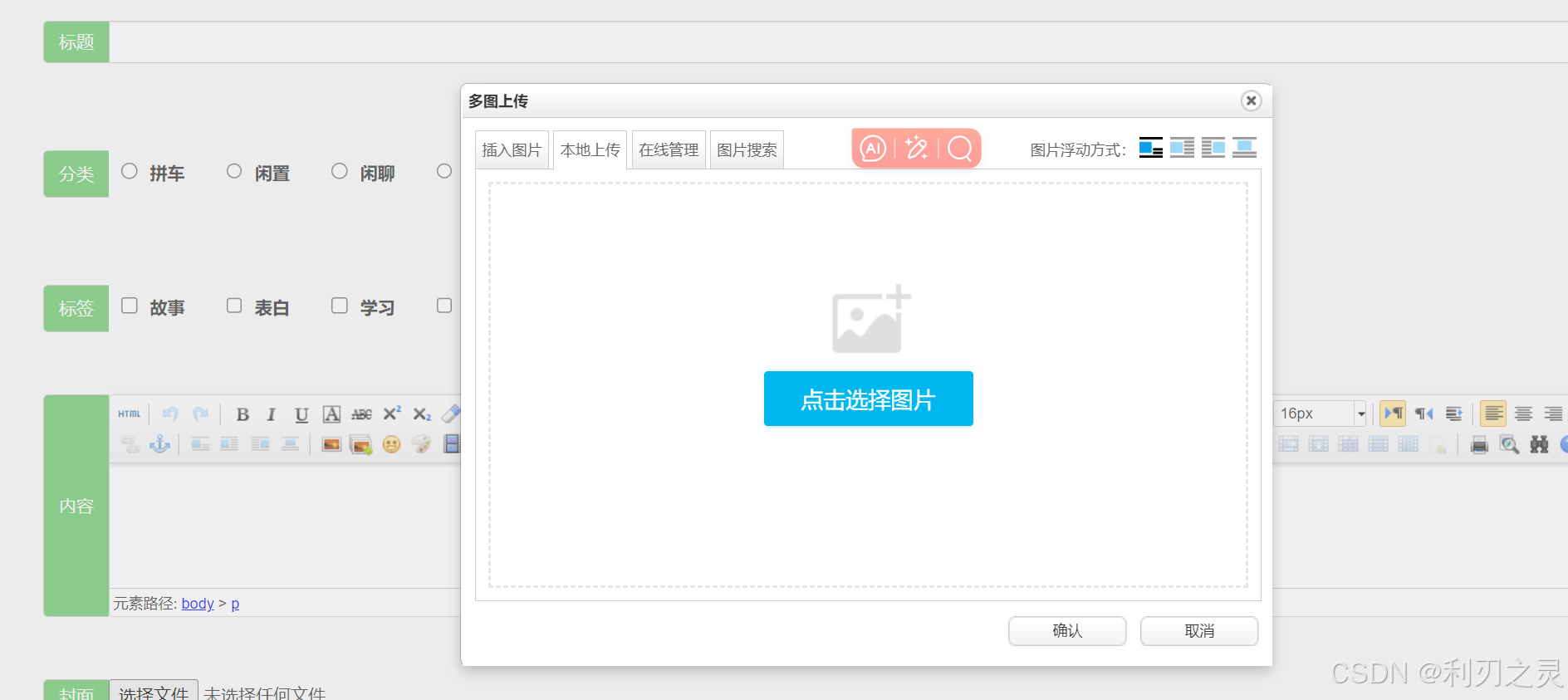Switch to 在线管理 tab
The height and width of the screenshot is (700, 1568).
tap(669, 150)
